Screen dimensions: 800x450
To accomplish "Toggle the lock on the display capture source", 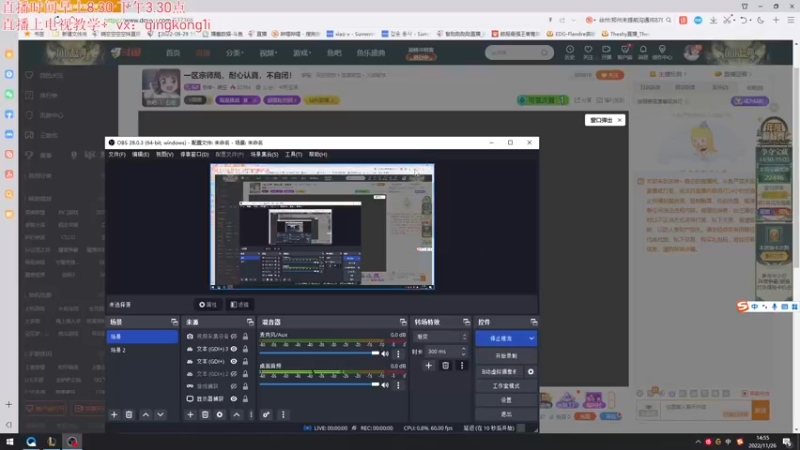I will [x=245, y=399].
